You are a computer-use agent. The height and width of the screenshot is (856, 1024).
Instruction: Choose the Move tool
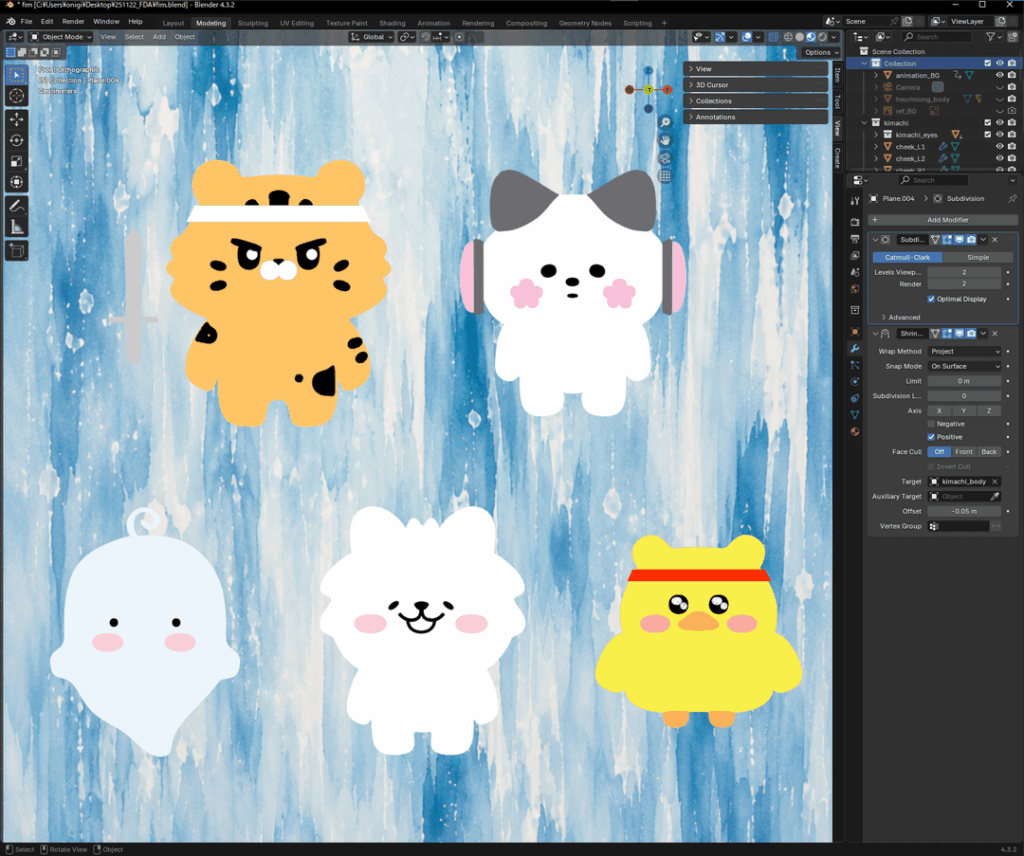pos(17,119)
